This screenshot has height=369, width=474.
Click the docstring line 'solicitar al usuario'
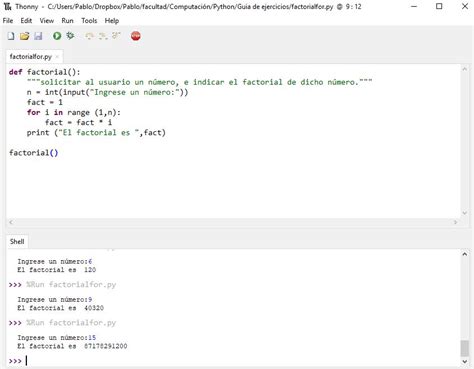[x=199, y=82]
